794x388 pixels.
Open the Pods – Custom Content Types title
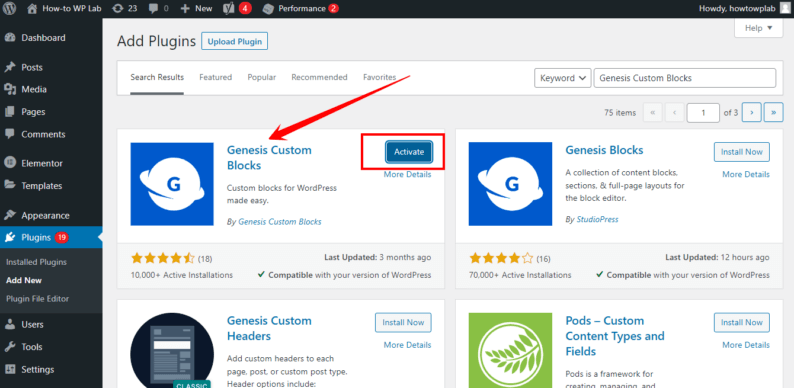(615, 336)
